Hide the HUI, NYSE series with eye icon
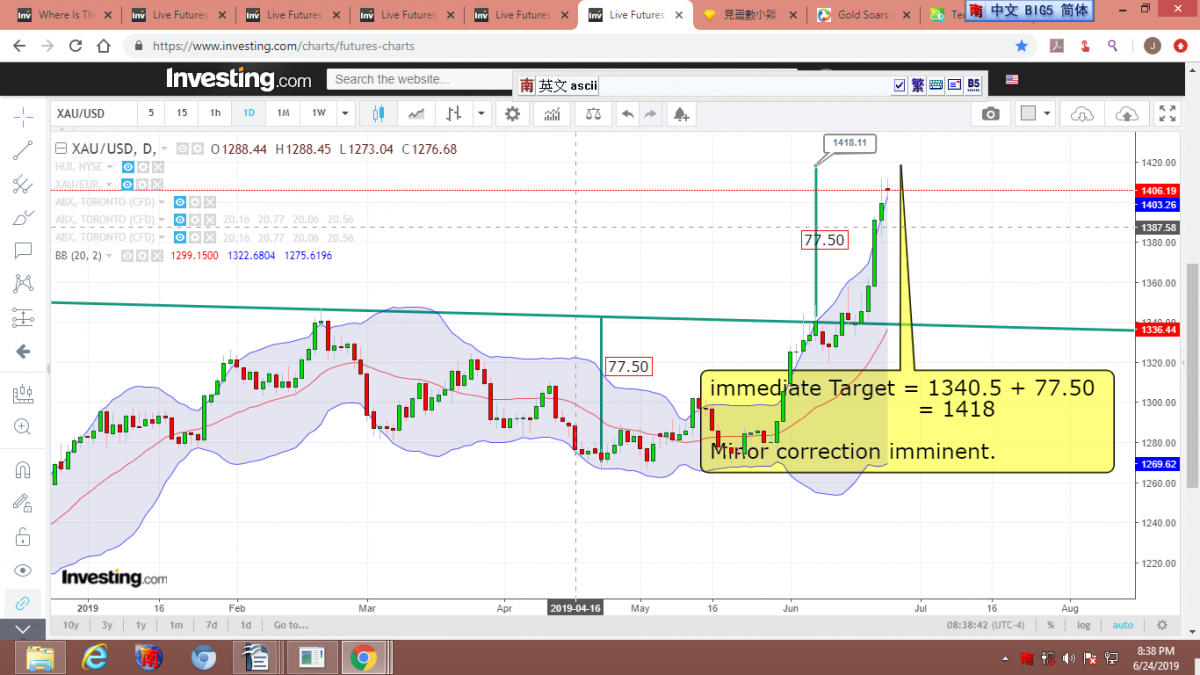This screenshot has width=1200, height=675. tap(128, 167)
